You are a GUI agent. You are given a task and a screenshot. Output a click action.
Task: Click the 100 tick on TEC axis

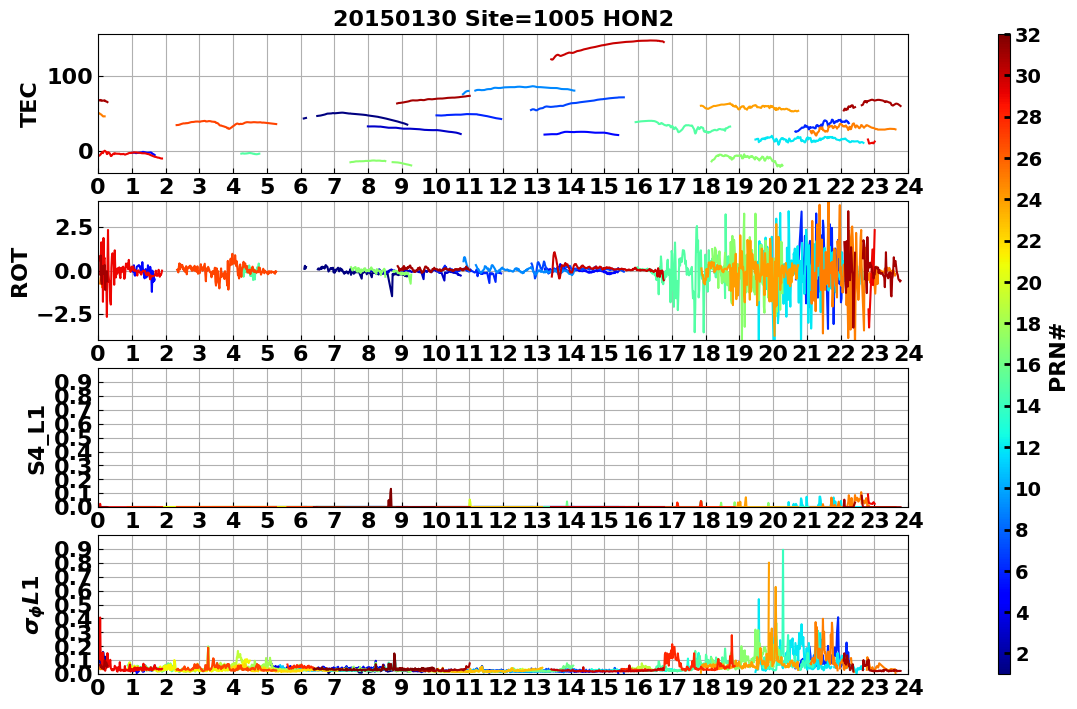pos(70,76)
